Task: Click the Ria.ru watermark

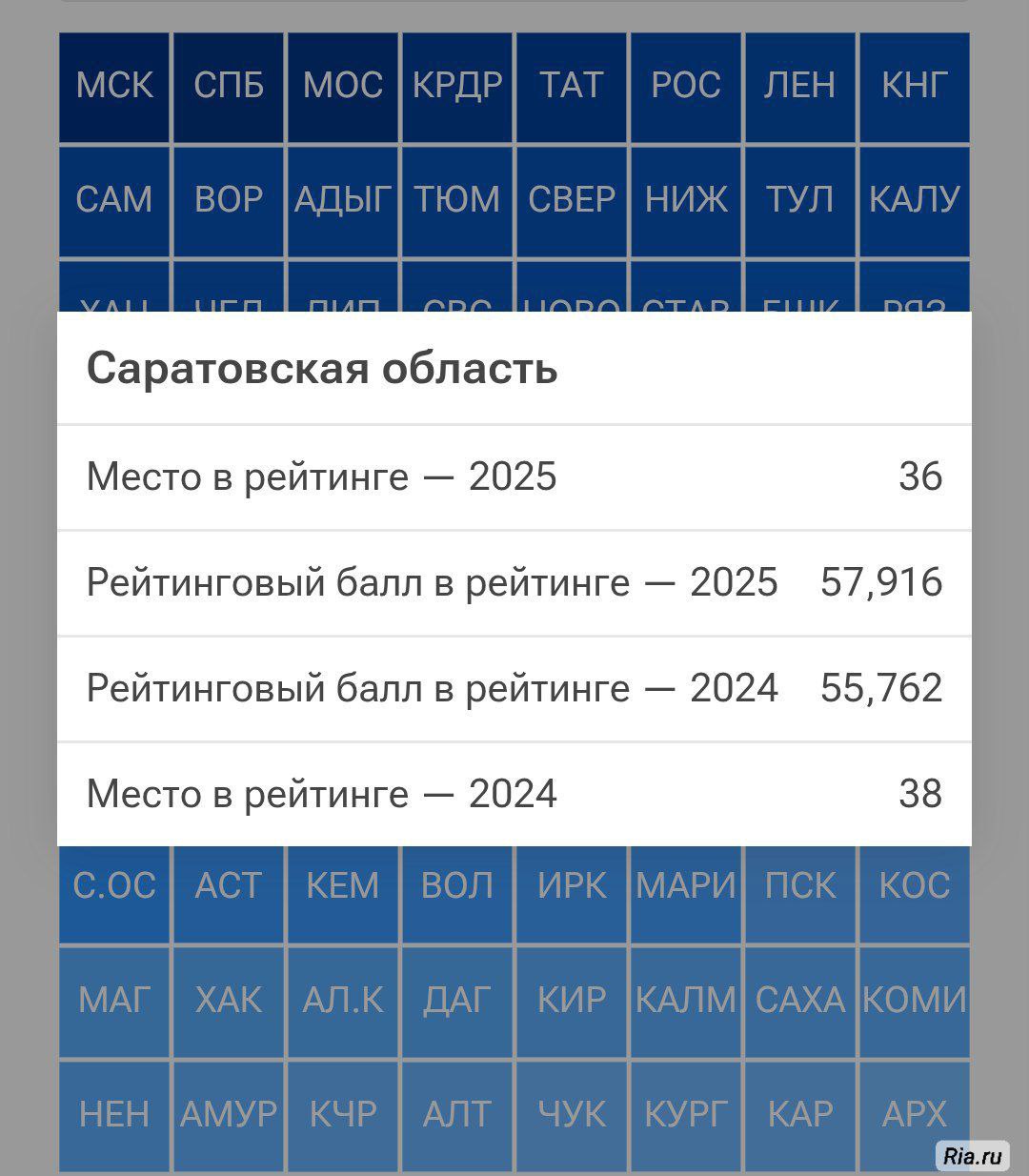Action: (973, 1156)
